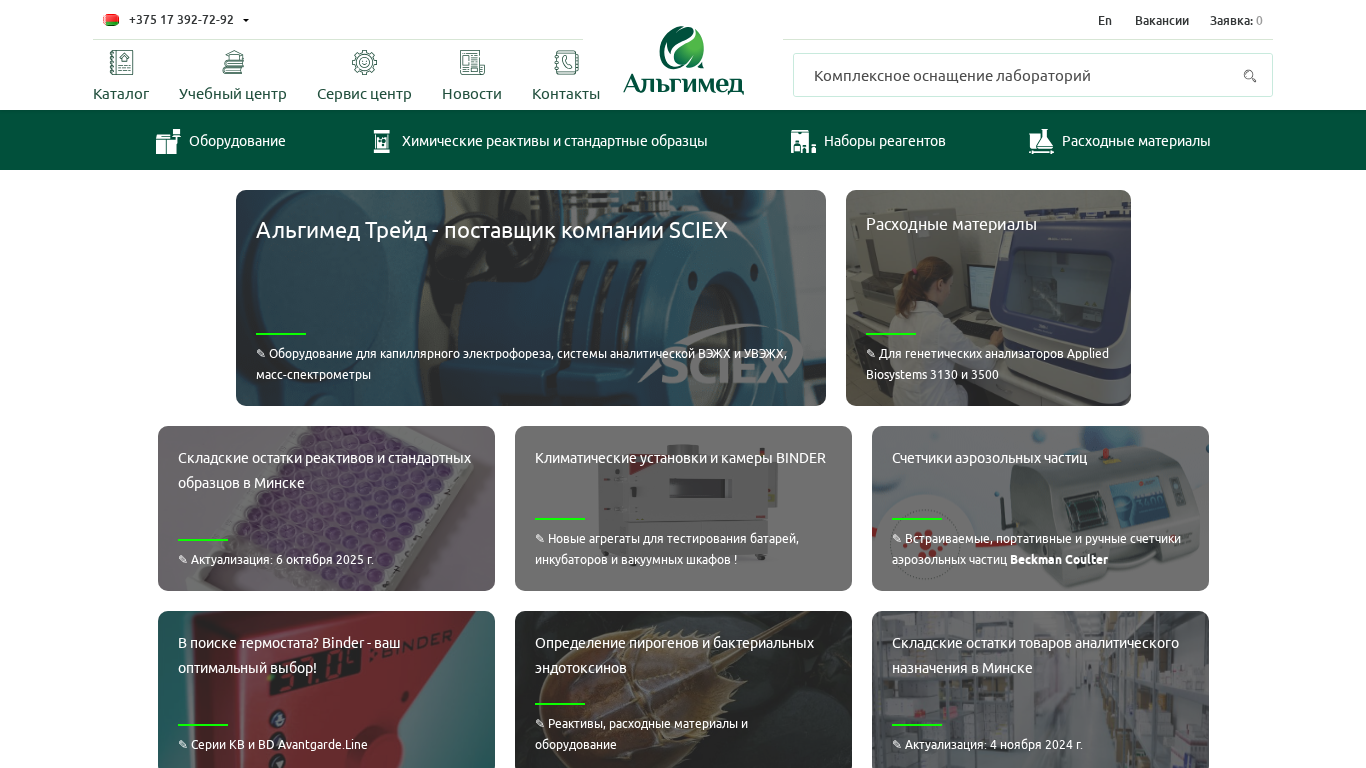Open Расходные материалы in green navigation bar

1136,141
